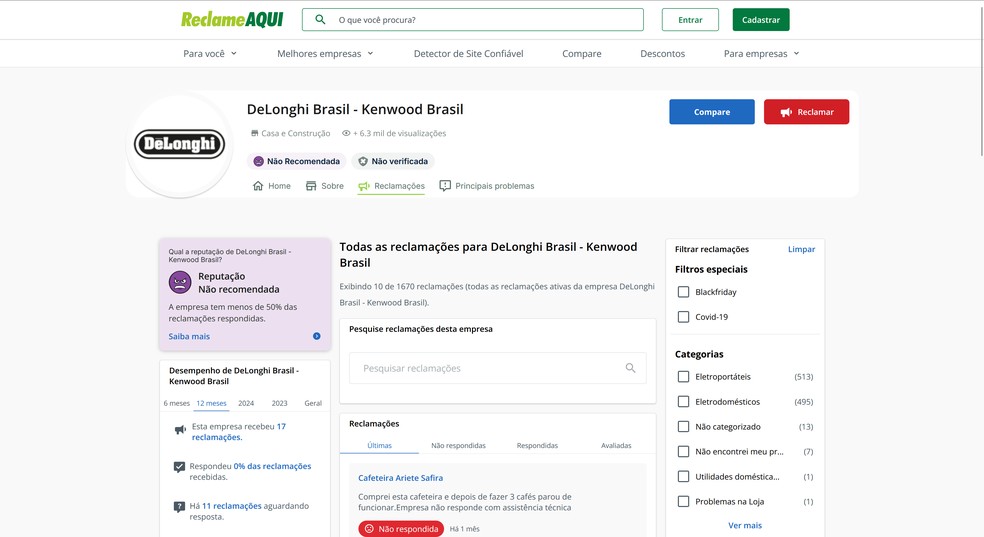Click the Limpar filters link
This screenshot has height=537, width=984.
coord(801,249)
